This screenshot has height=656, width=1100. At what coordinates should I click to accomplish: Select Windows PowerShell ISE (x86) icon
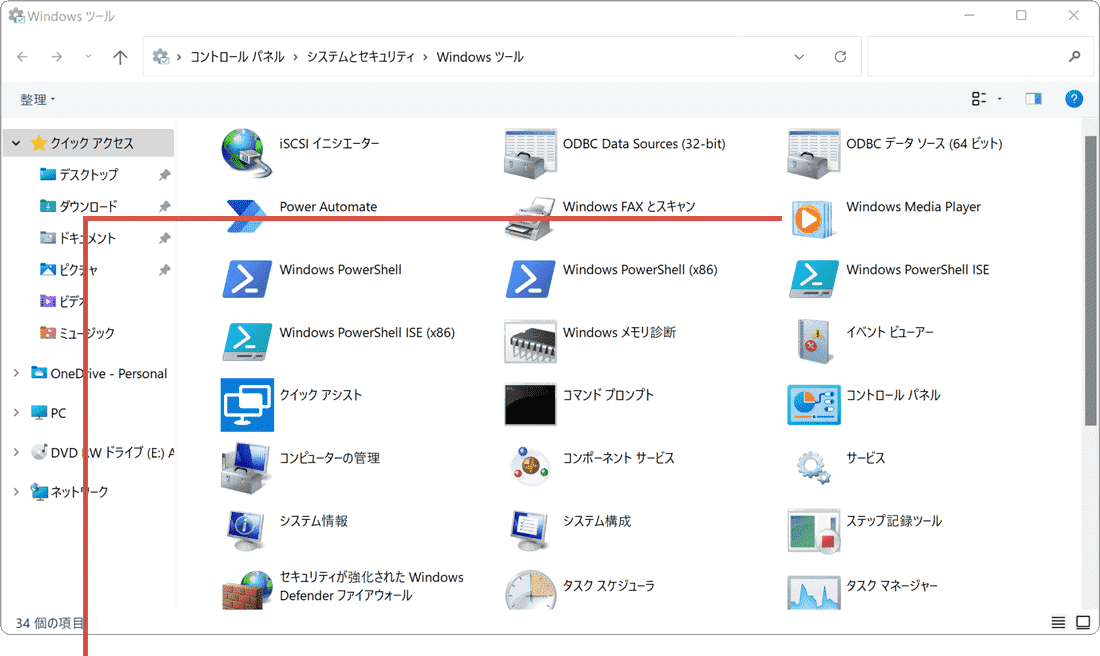[246, 342]
